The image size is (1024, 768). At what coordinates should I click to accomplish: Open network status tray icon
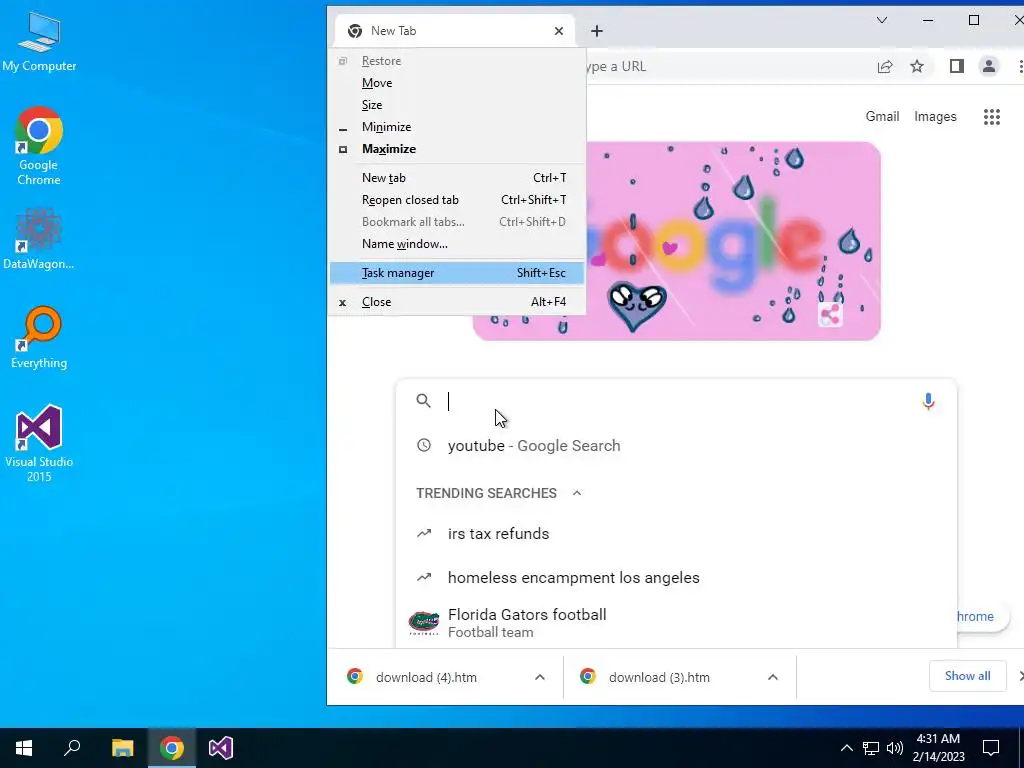point(871,748)
